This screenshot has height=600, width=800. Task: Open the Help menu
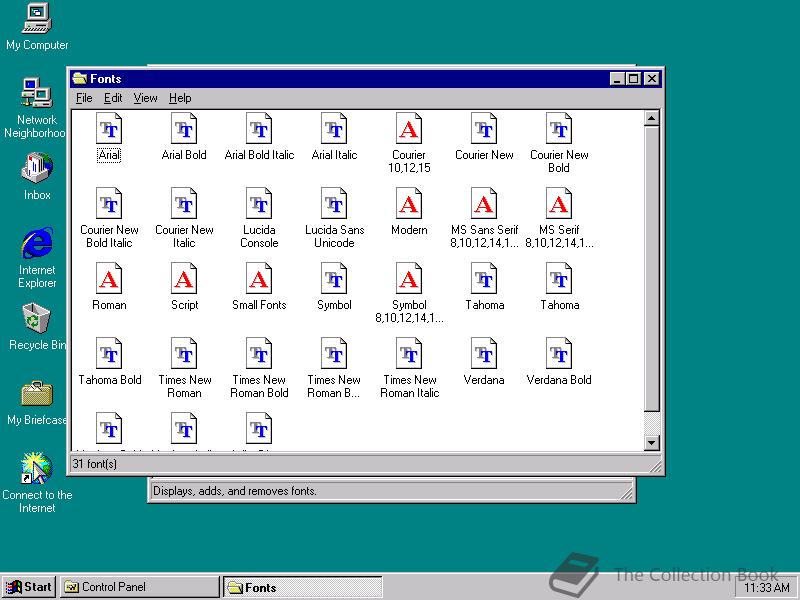point(180,98)
